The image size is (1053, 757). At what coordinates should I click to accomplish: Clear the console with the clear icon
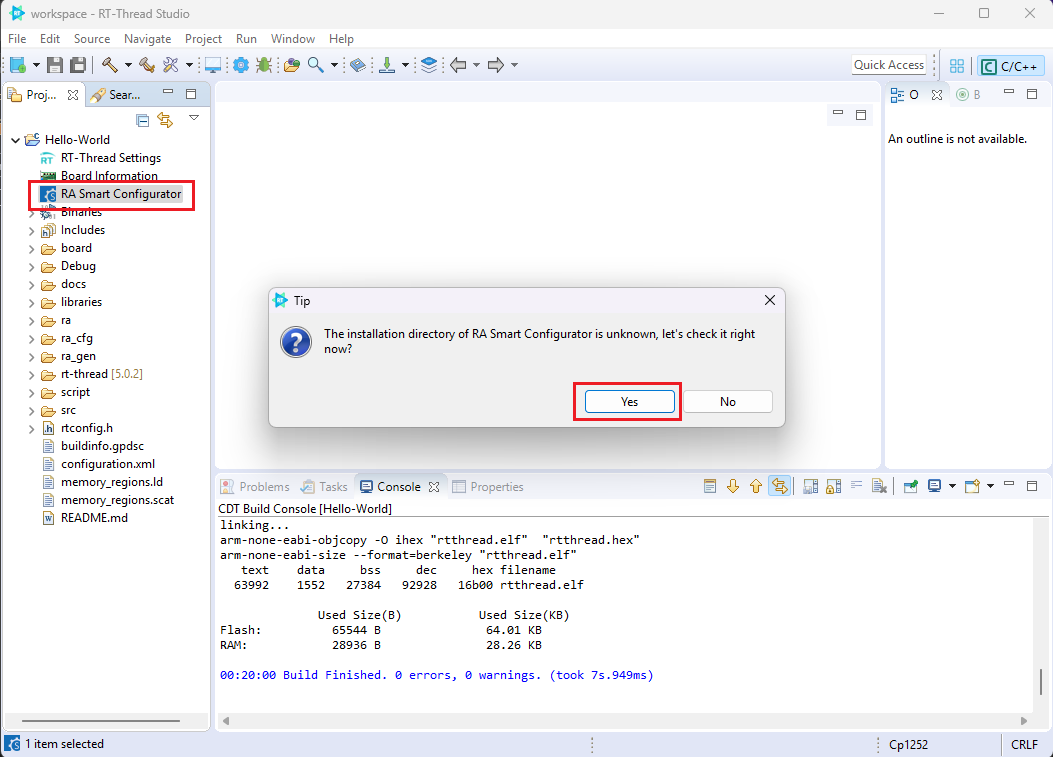pos(879,487)
